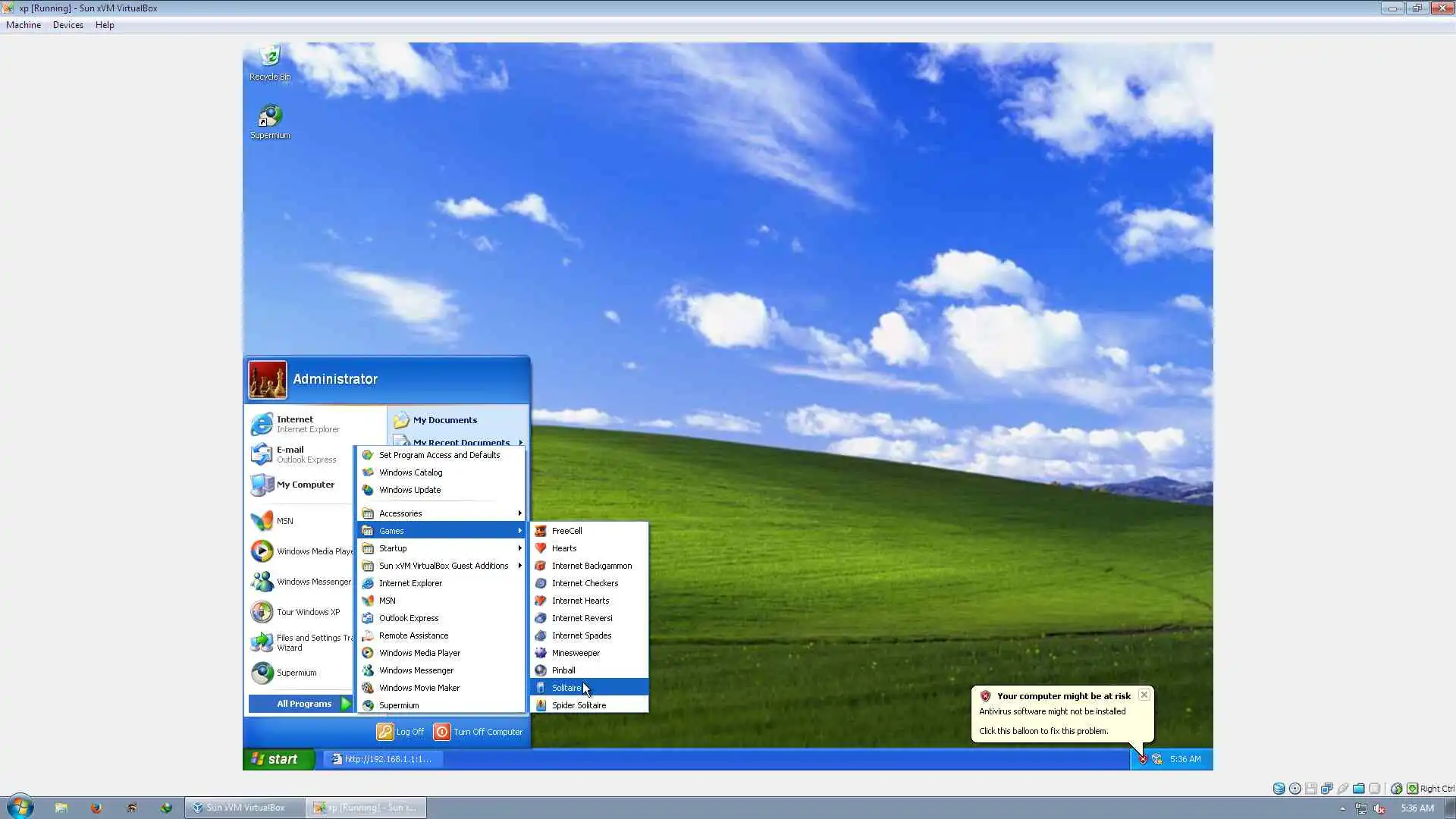Screen dimensions: 1456x819
Task: Launch Minesweeper from the Games menu
Action: point(576,653)
